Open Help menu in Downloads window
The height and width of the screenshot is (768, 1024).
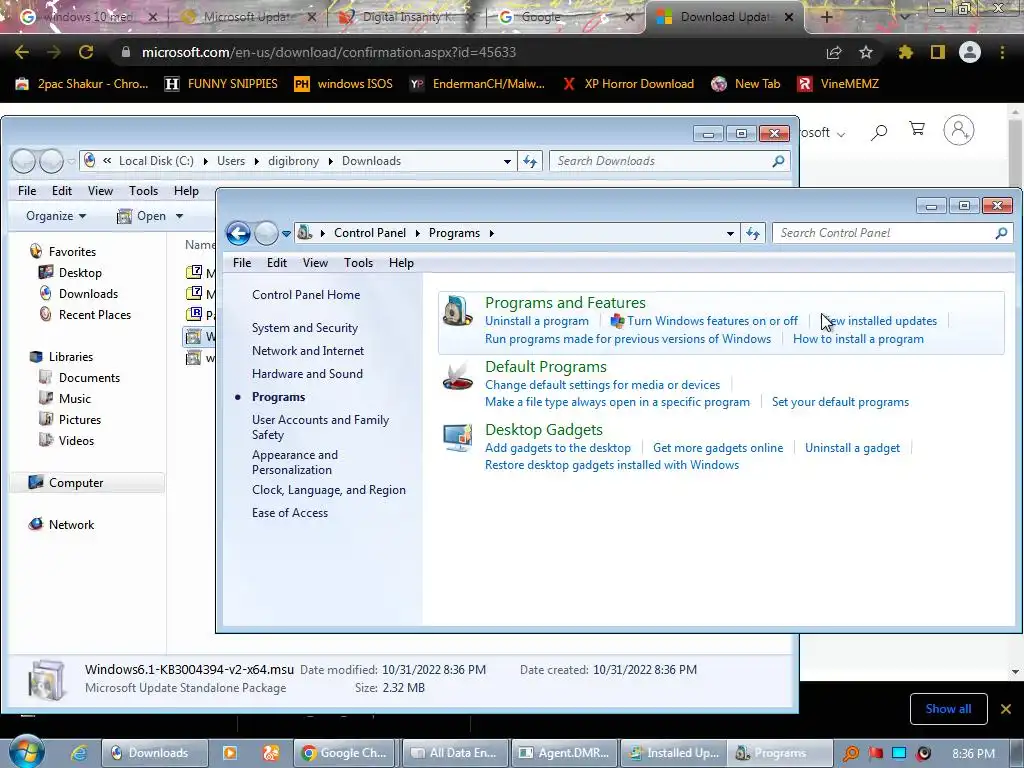[x=186, y=191]
